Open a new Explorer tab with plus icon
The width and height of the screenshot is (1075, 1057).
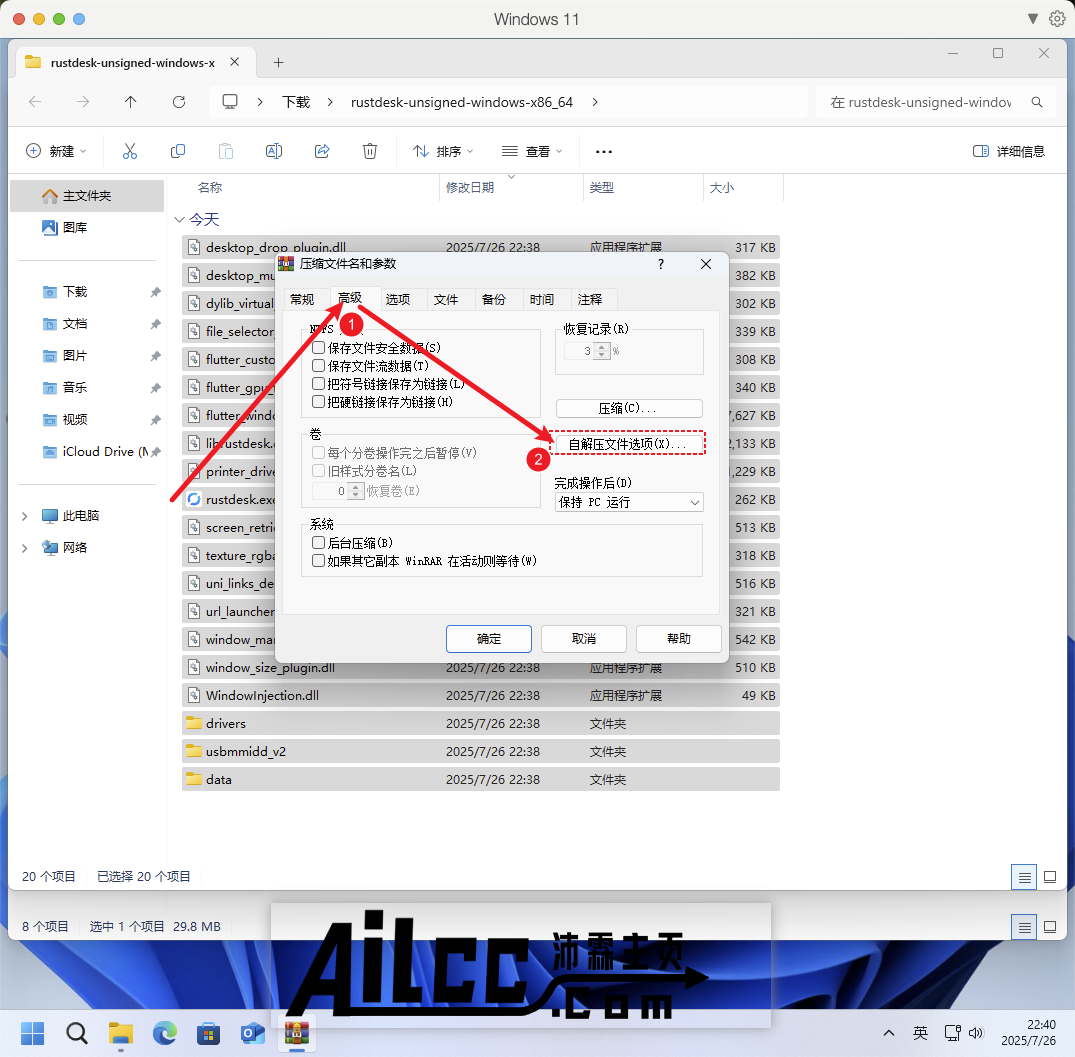coord(278,62)
